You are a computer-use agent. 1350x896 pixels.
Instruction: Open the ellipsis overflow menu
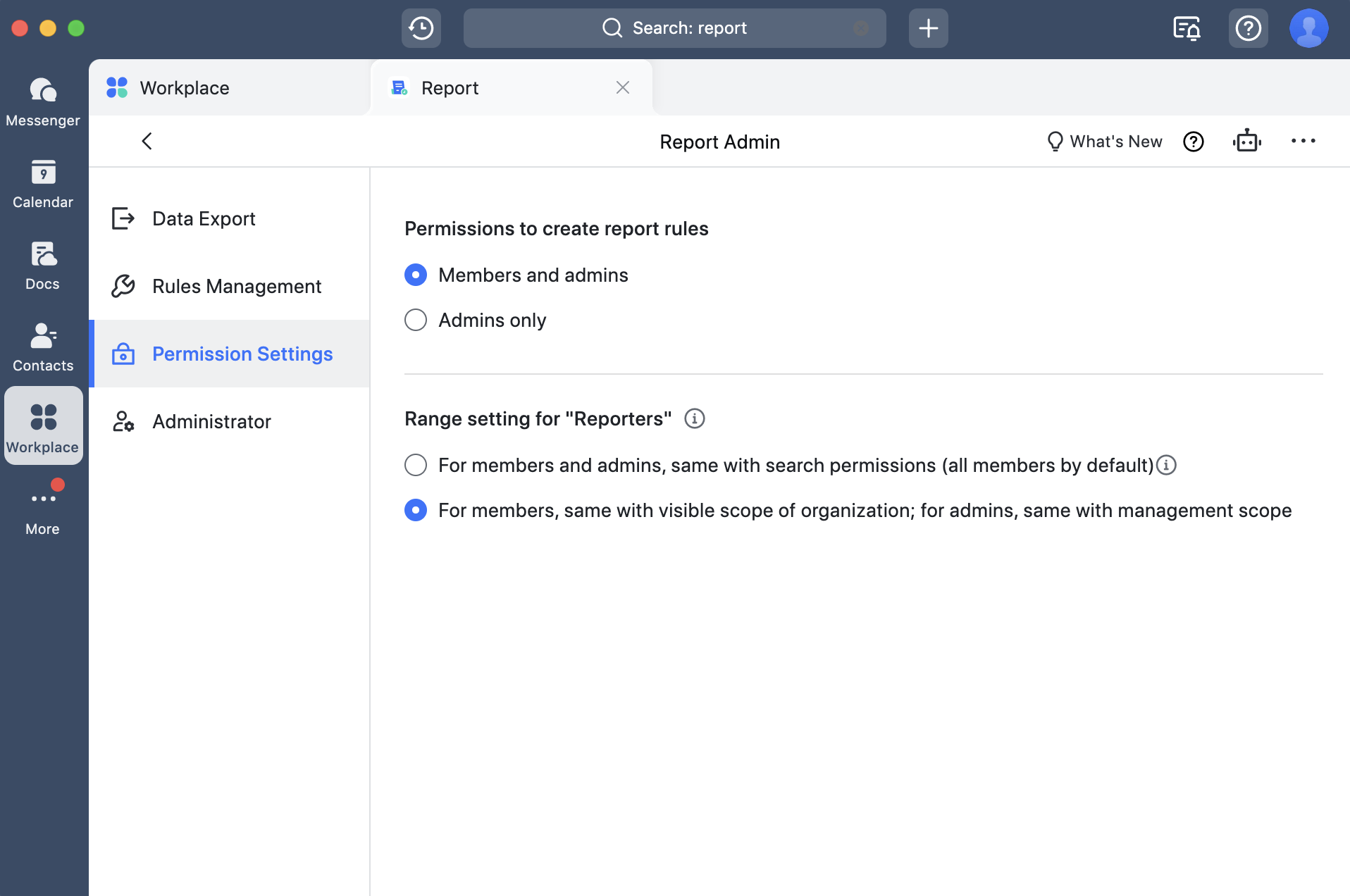click(1303, 141)
